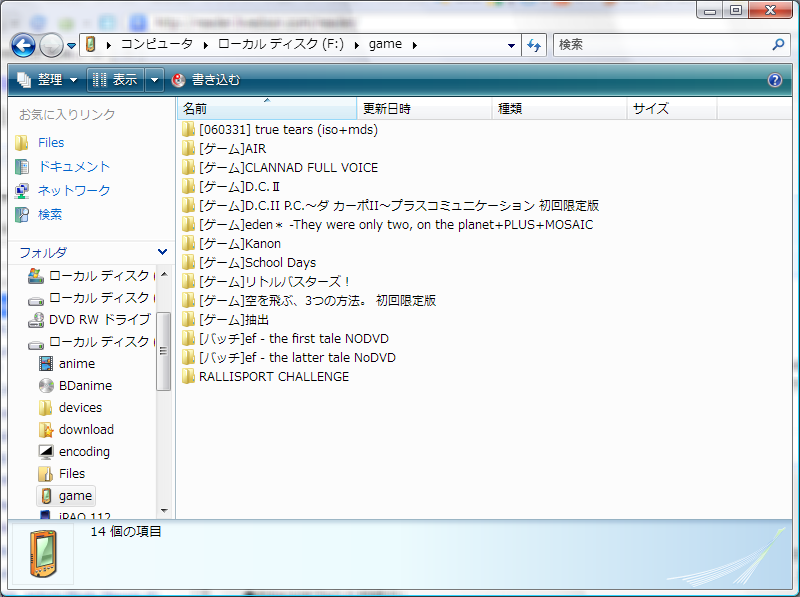Select [ゲーム]AIR folder
This screenshot has height=597, width=800.
coord(233,148)
